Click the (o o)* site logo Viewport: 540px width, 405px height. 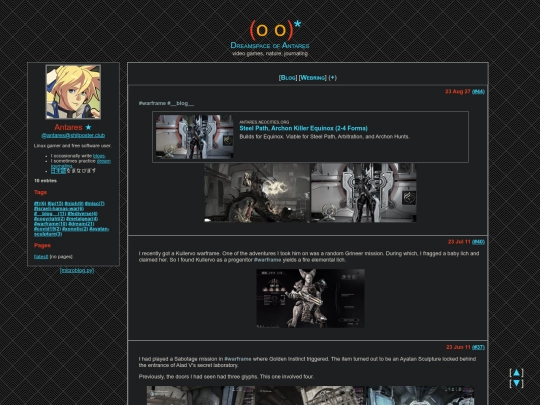[x=275, y=30]
